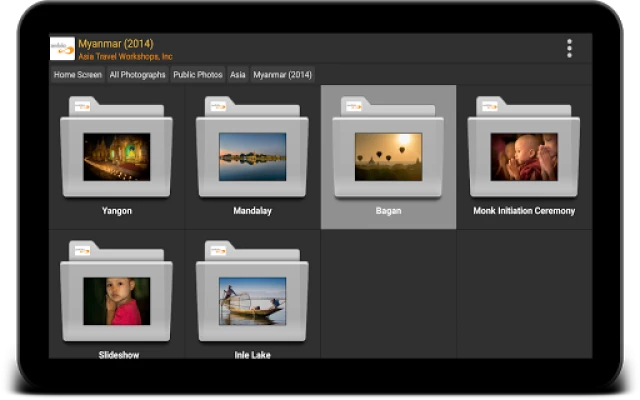Tap the Yangon temple thumbnail
Image resolution: width=640 pixels, height=400 pixels.
(116, 157)
